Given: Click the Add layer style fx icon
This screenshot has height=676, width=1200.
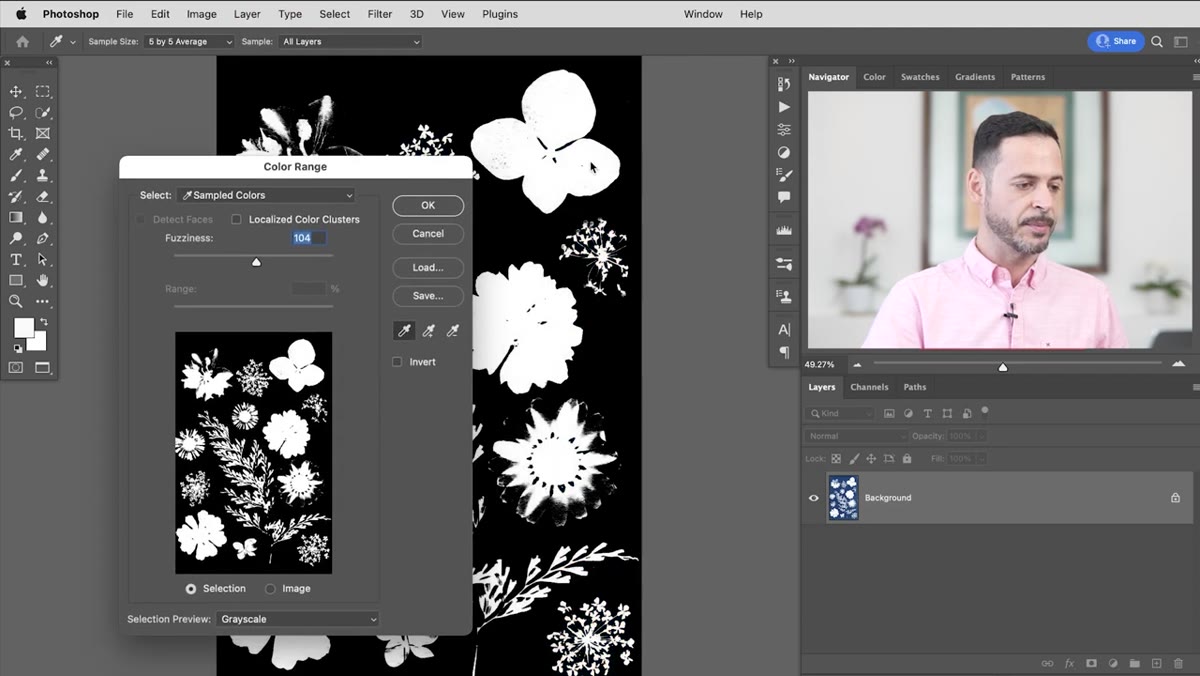Looking at the screenshot, I should click(x=1069, y=663).
